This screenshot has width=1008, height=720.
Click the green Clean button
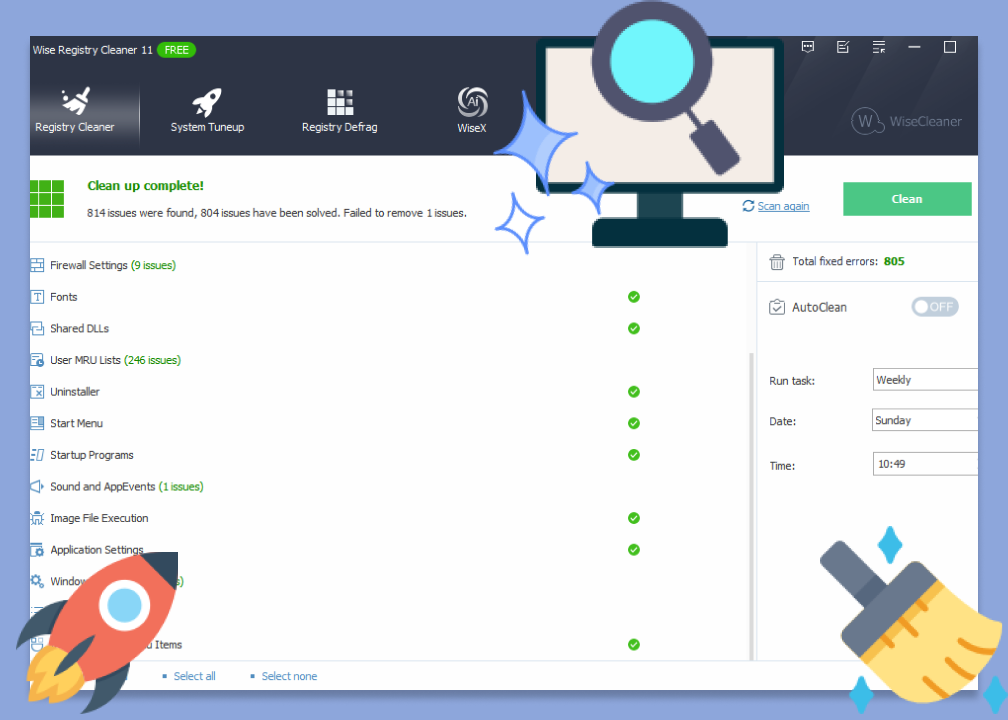coord(907,199)
